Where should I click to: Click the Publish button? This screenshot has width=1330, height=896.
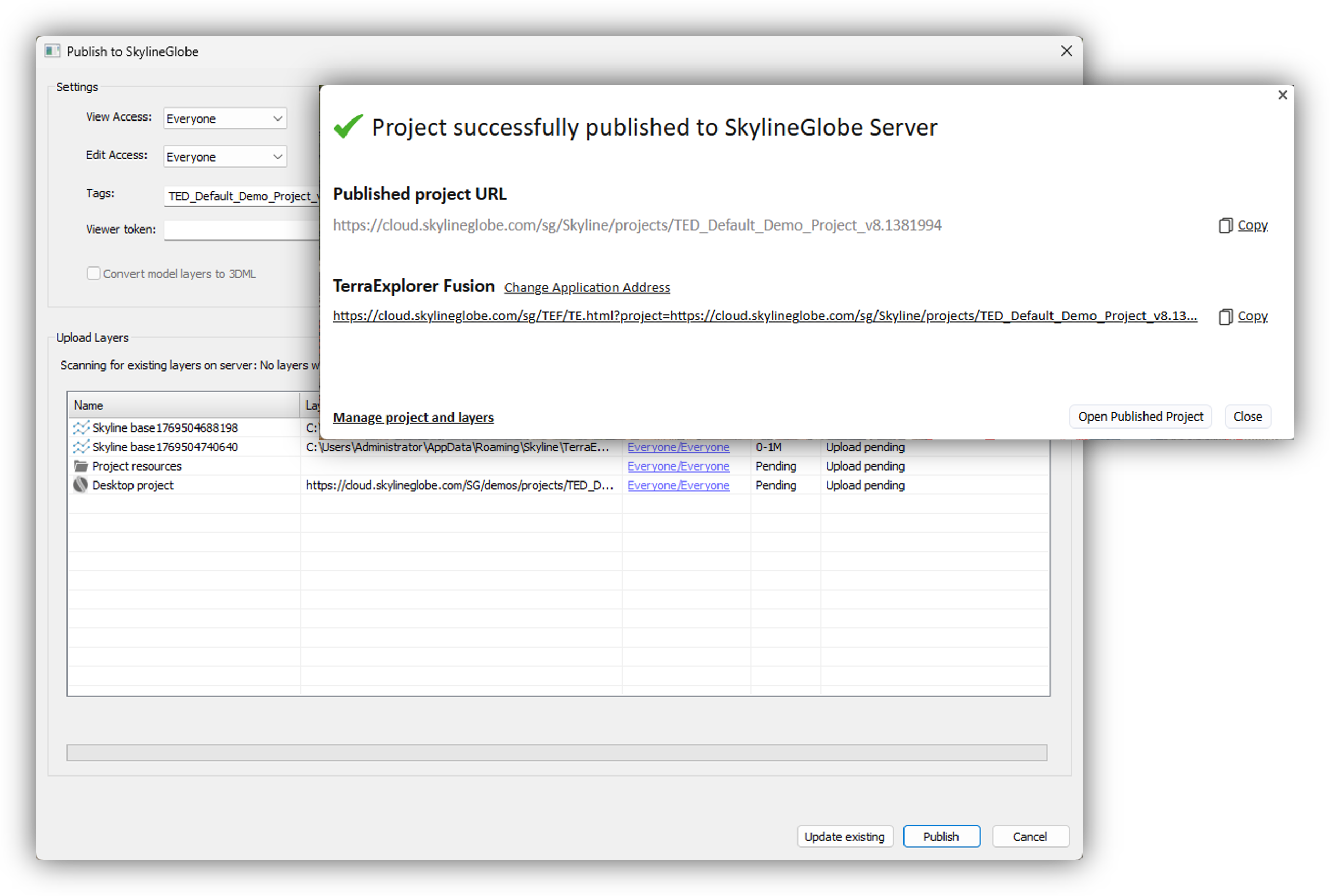(941, 836)
